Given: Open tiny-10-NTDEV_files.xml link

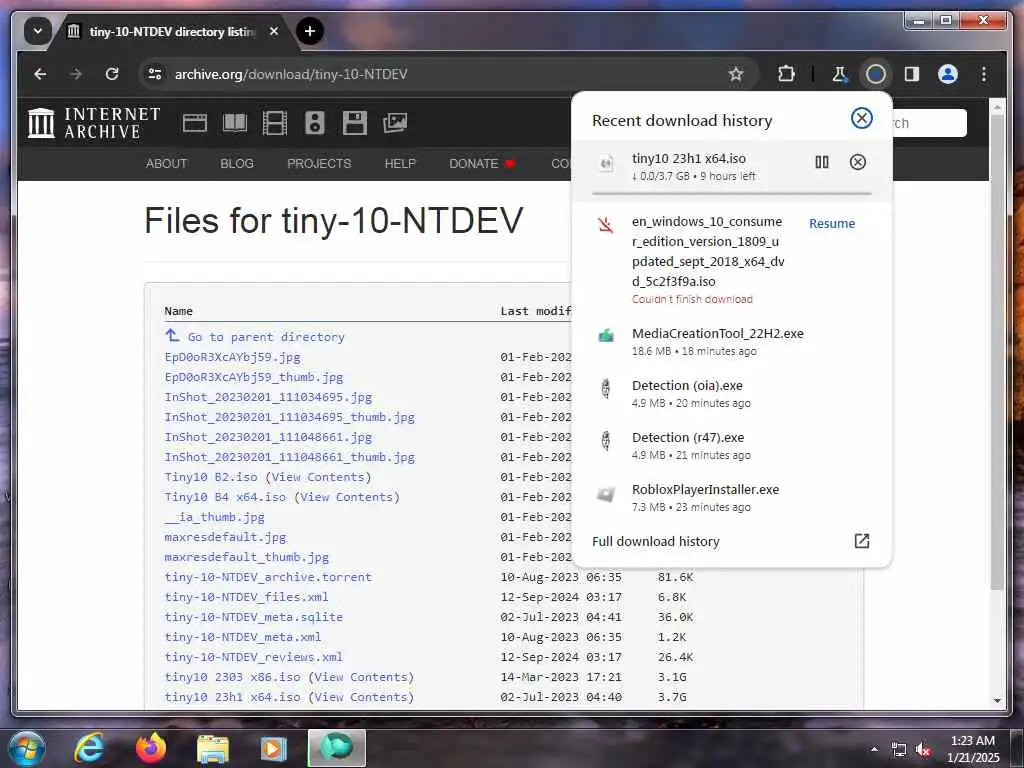Looking at the screenshot, I should [x=246, y=597].
